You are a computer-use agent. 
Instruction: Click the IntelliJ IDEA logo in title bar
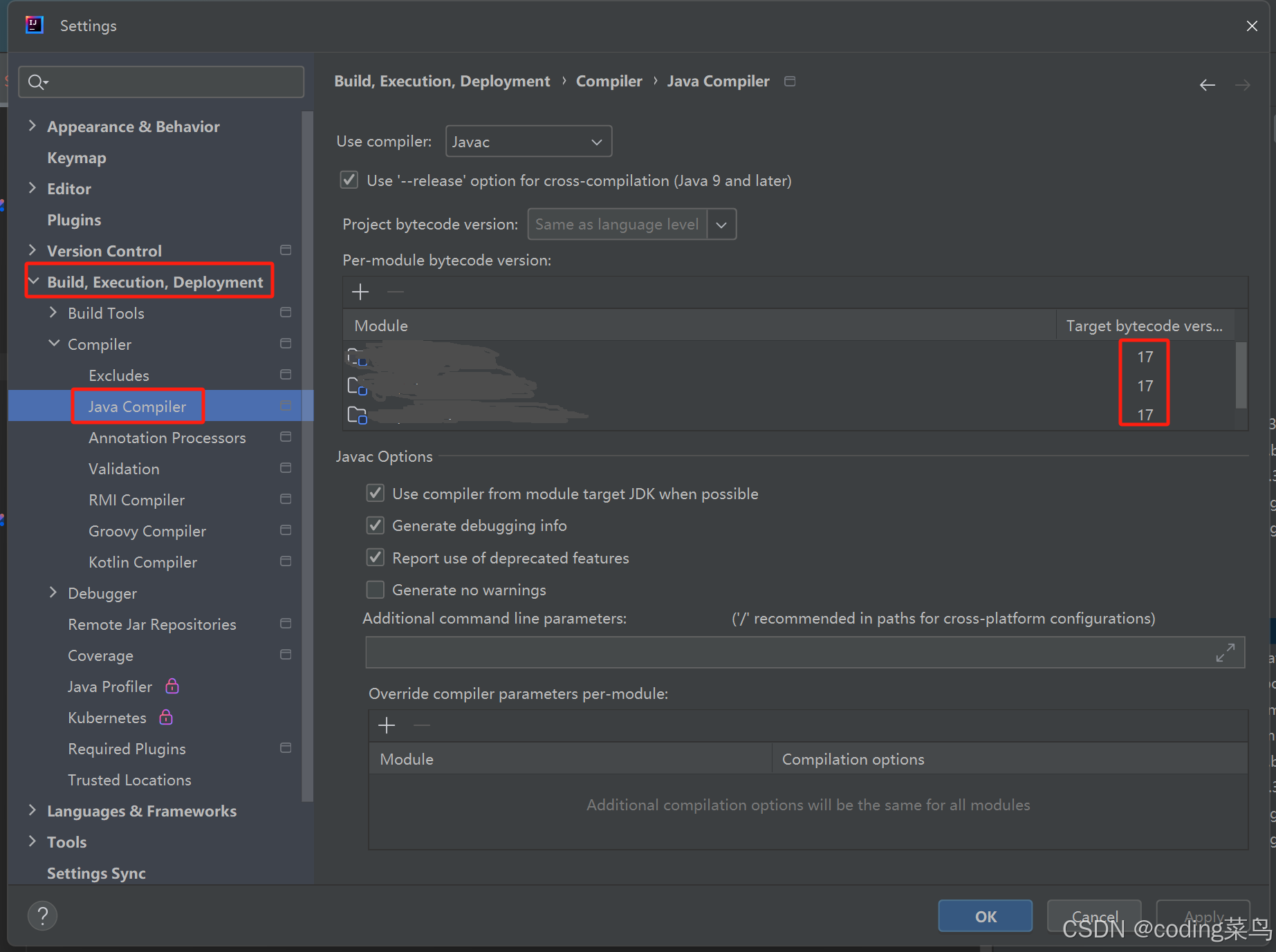coord(34,25)
